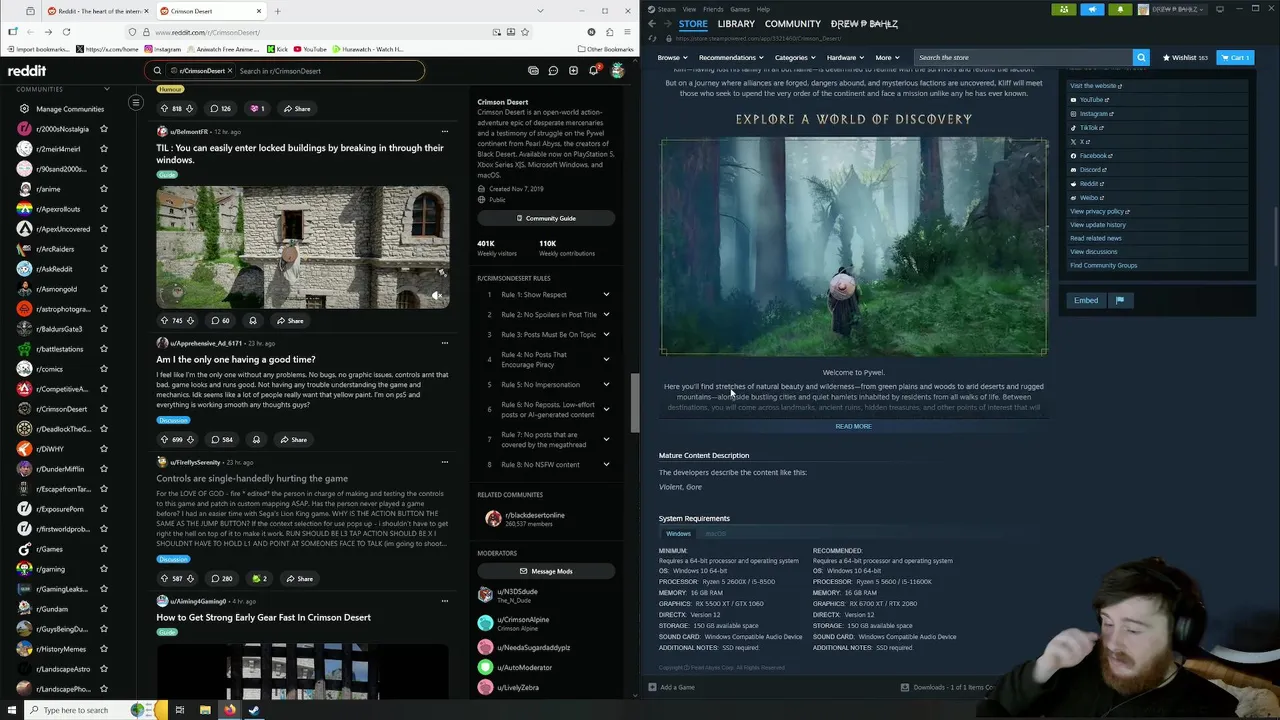Click READ MORE under game description

853,426
